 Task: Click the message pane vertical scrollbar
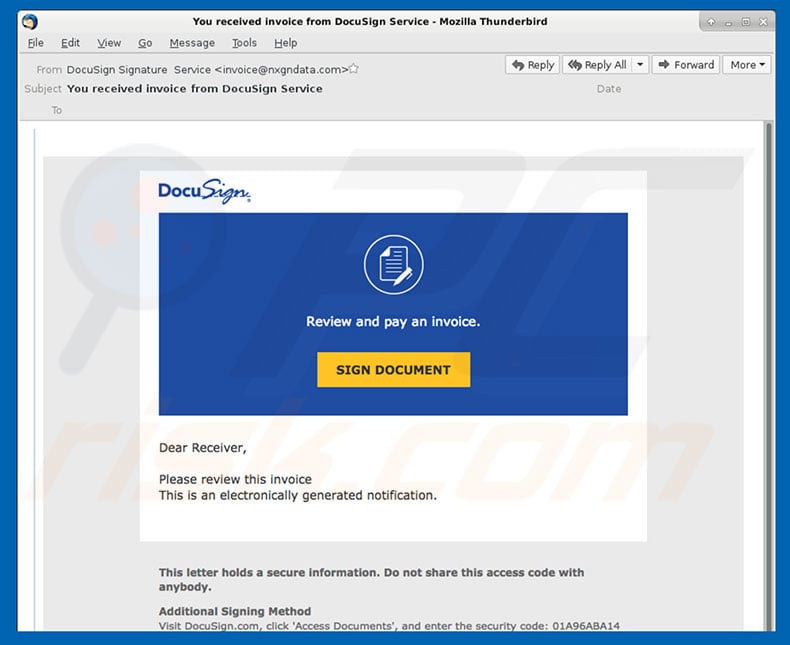pos(769,375)
